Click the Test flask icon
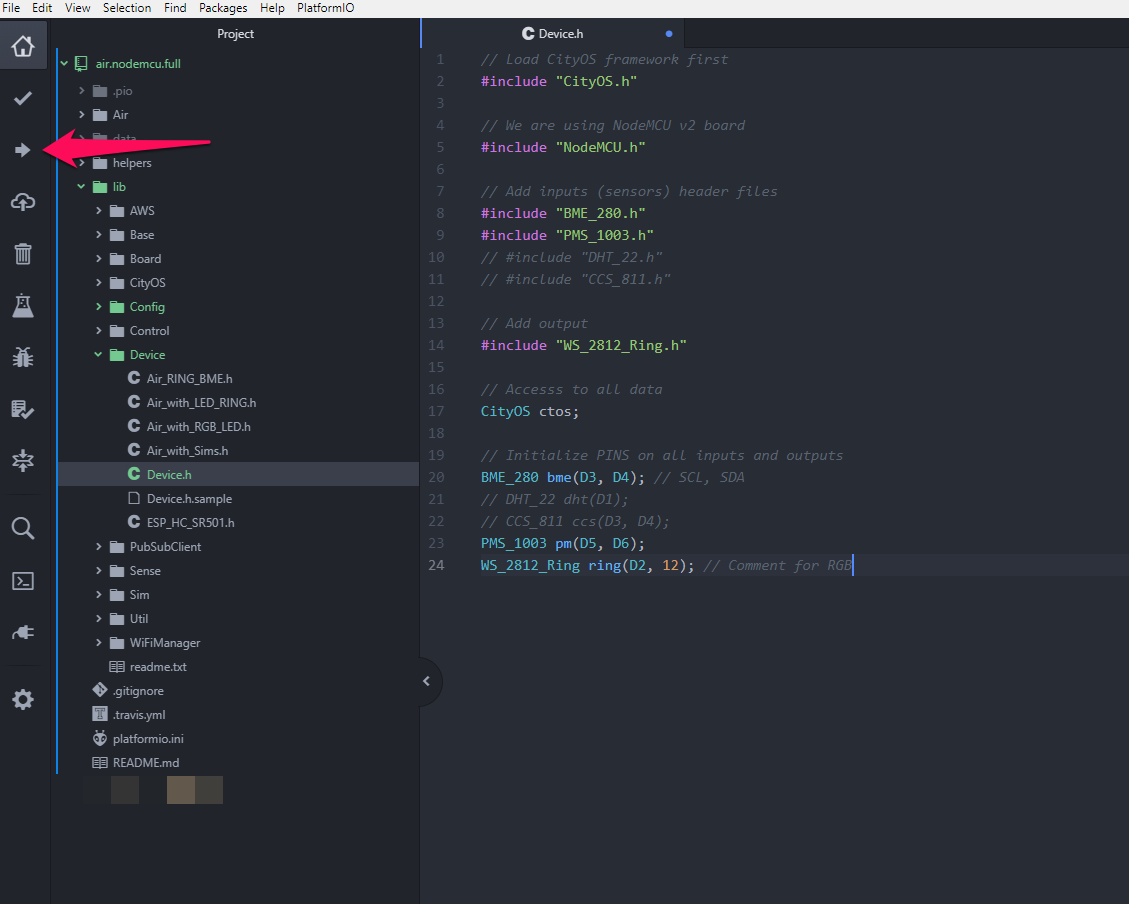The image size is (1129, 904). point(23,306)
